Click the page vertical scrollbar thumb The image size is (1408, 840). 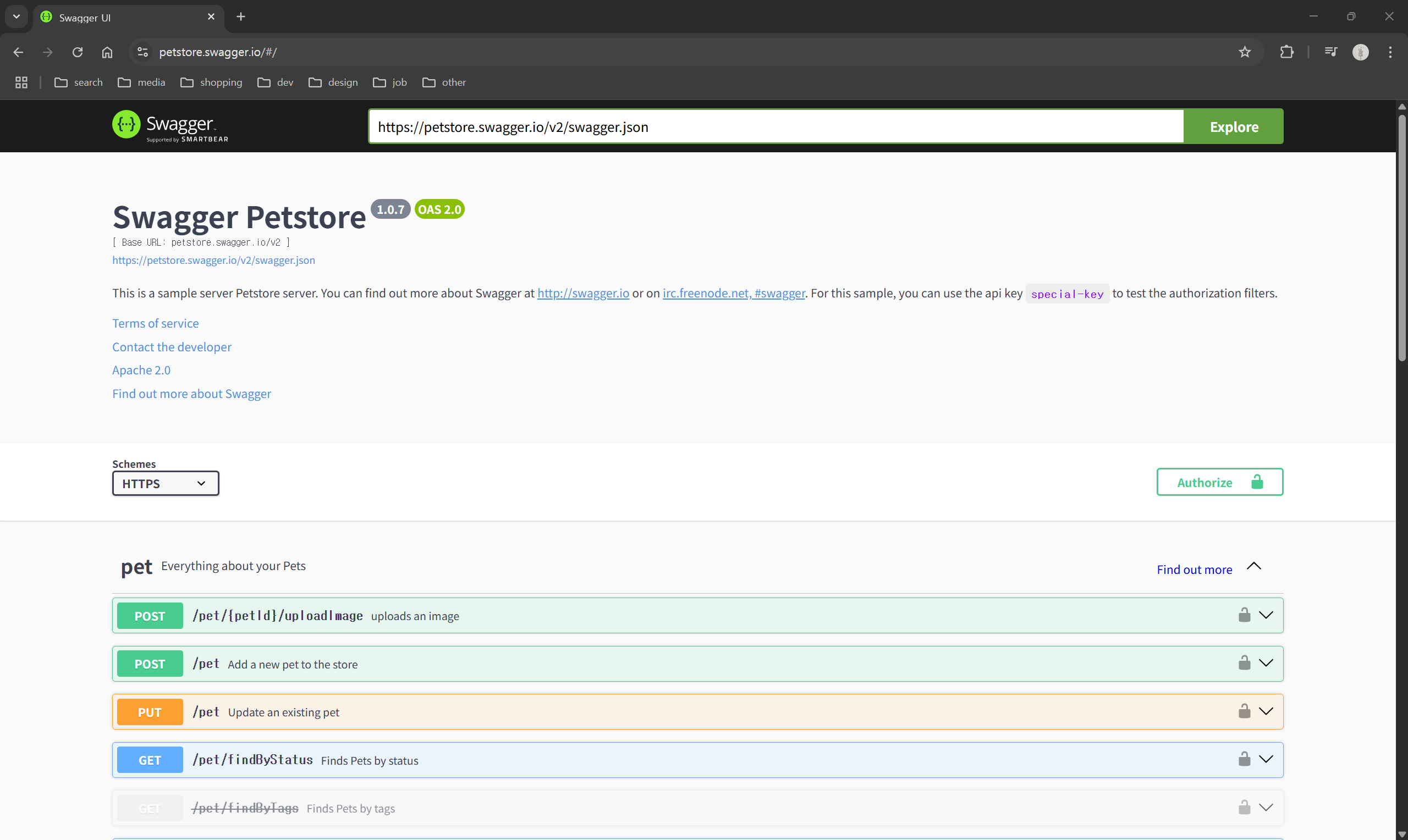[x=1402, y=237]
